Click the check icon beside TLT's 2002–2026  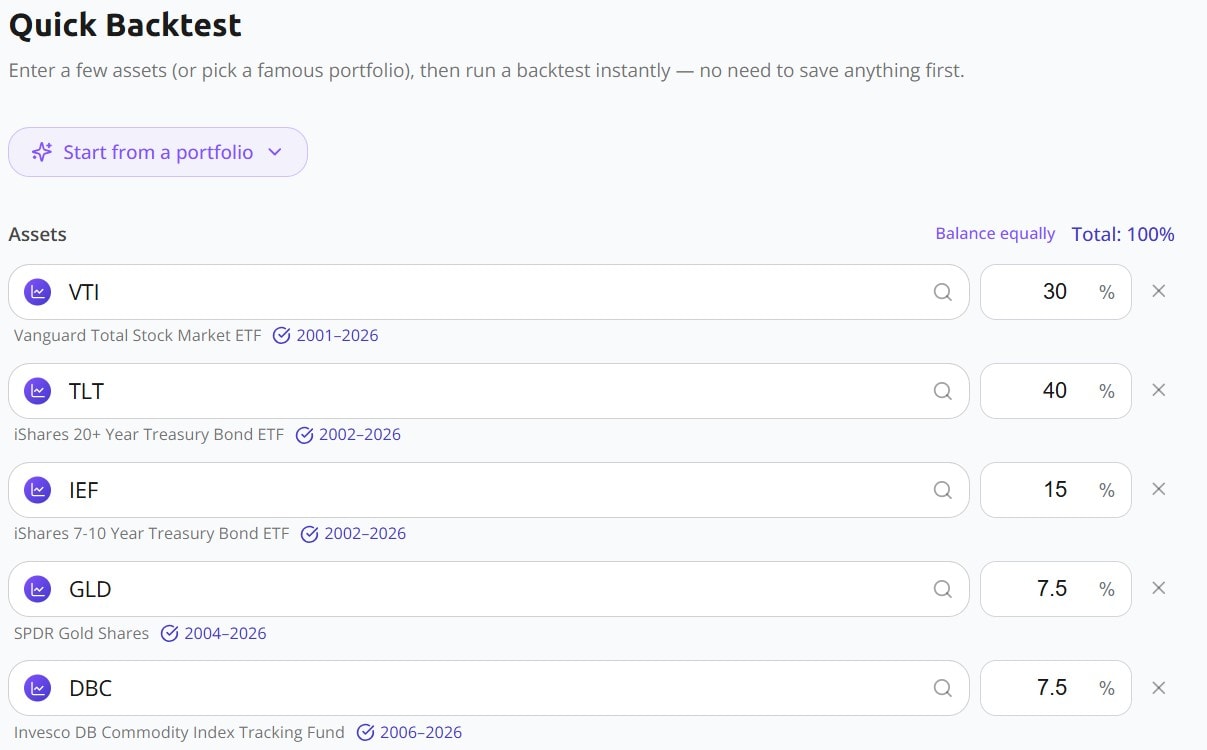click(304, 435)
